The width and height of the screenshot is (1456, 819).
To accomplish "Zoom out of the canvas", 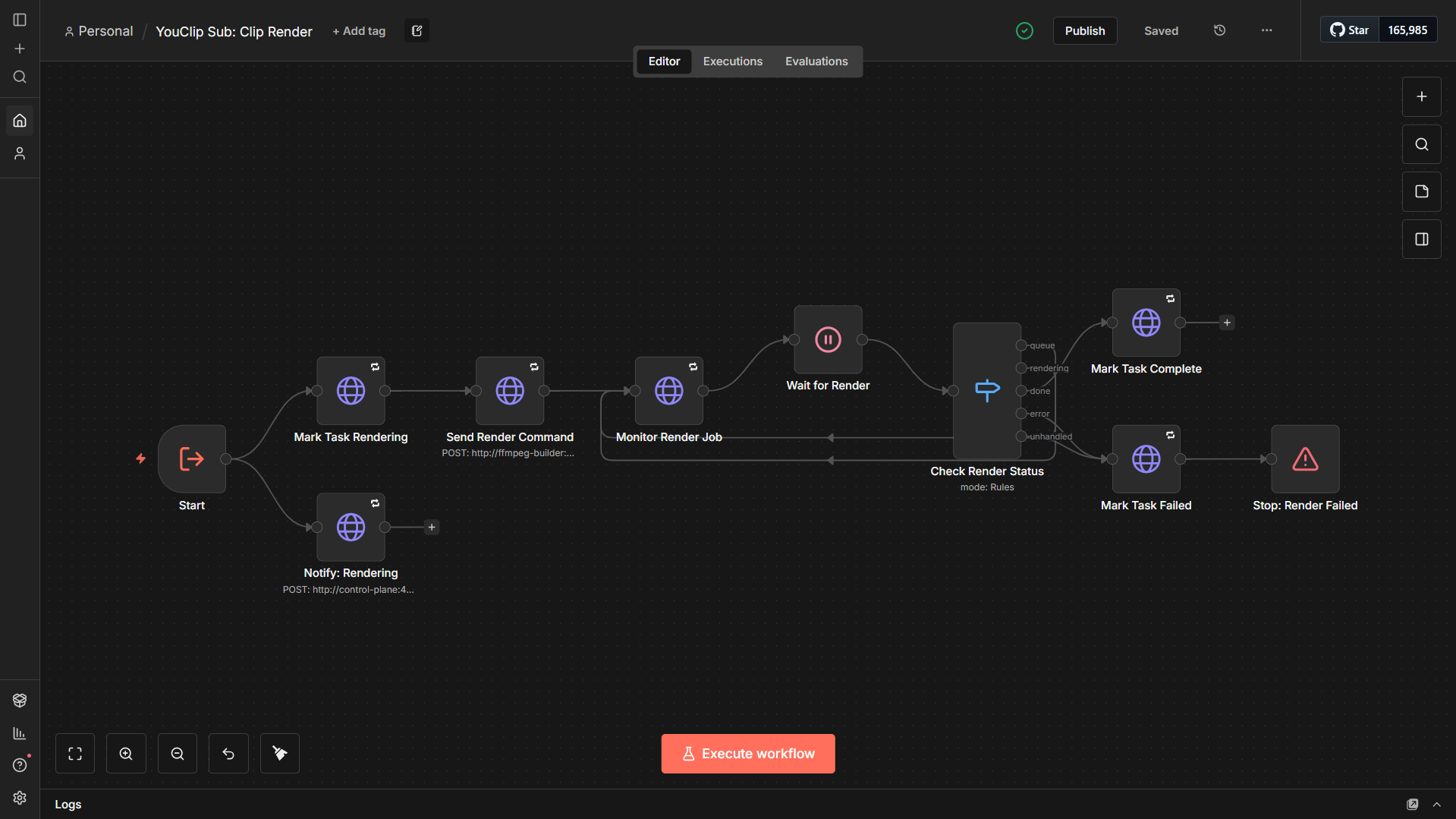I will (x=177, y=753).
